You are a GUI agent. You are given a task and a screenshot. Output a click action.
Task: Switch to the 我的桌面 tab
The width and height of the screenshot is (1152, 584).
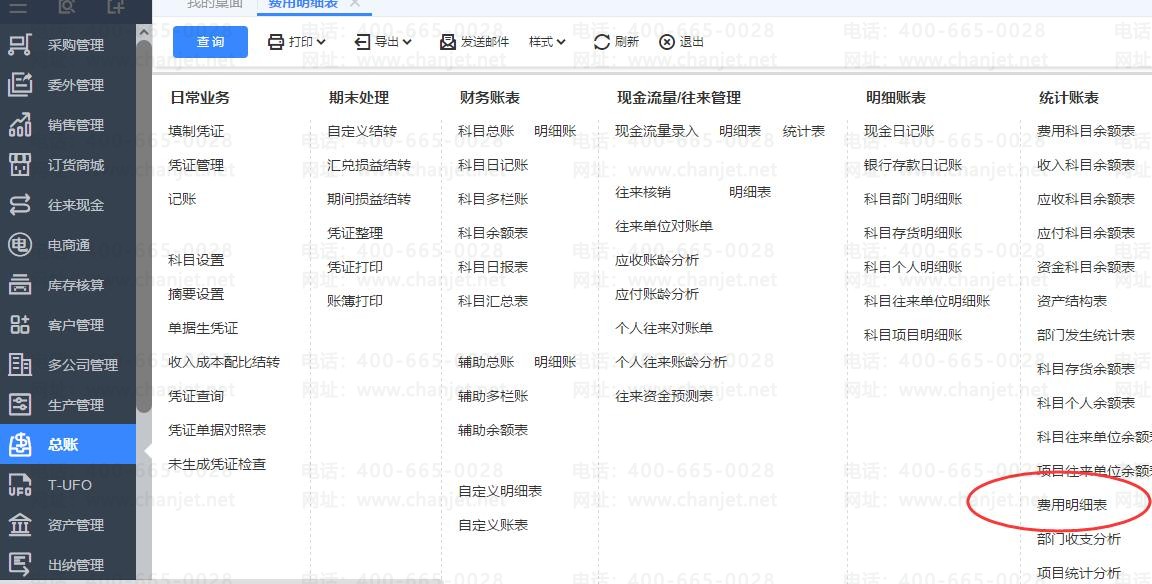coord(215,4)
